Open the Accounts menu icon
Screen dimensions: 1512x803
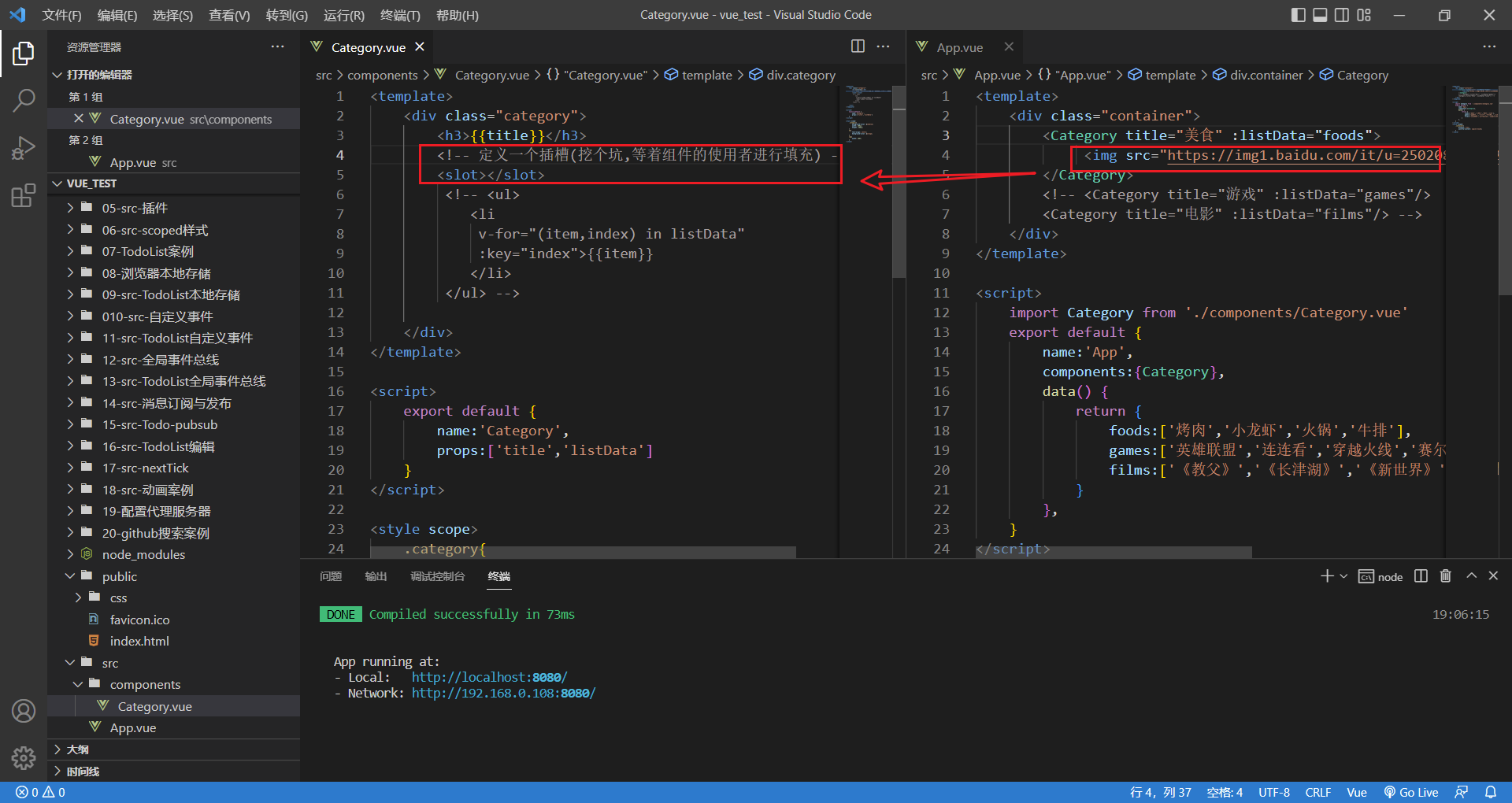[x=24, y=711]
